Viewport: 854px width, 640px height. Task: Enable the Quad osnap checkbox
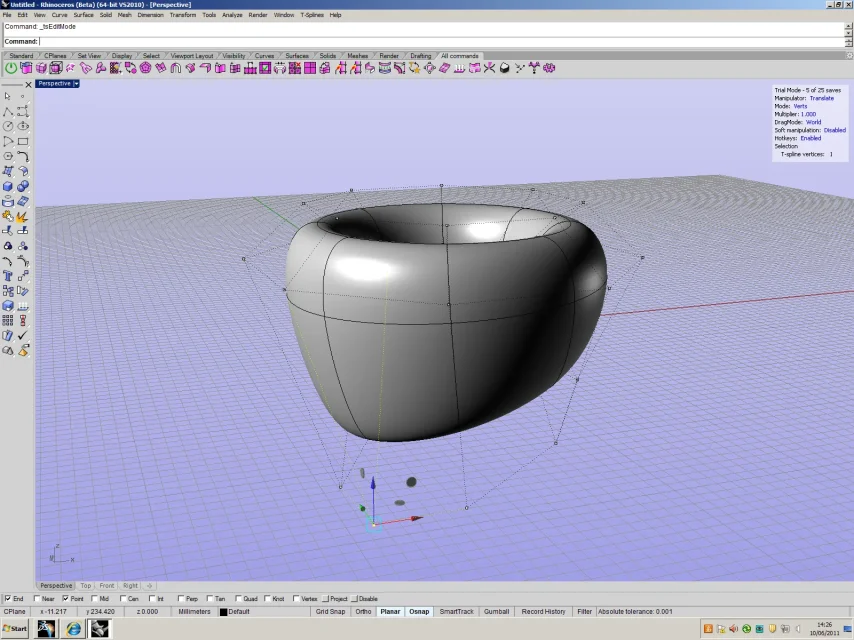click(238, 599)
